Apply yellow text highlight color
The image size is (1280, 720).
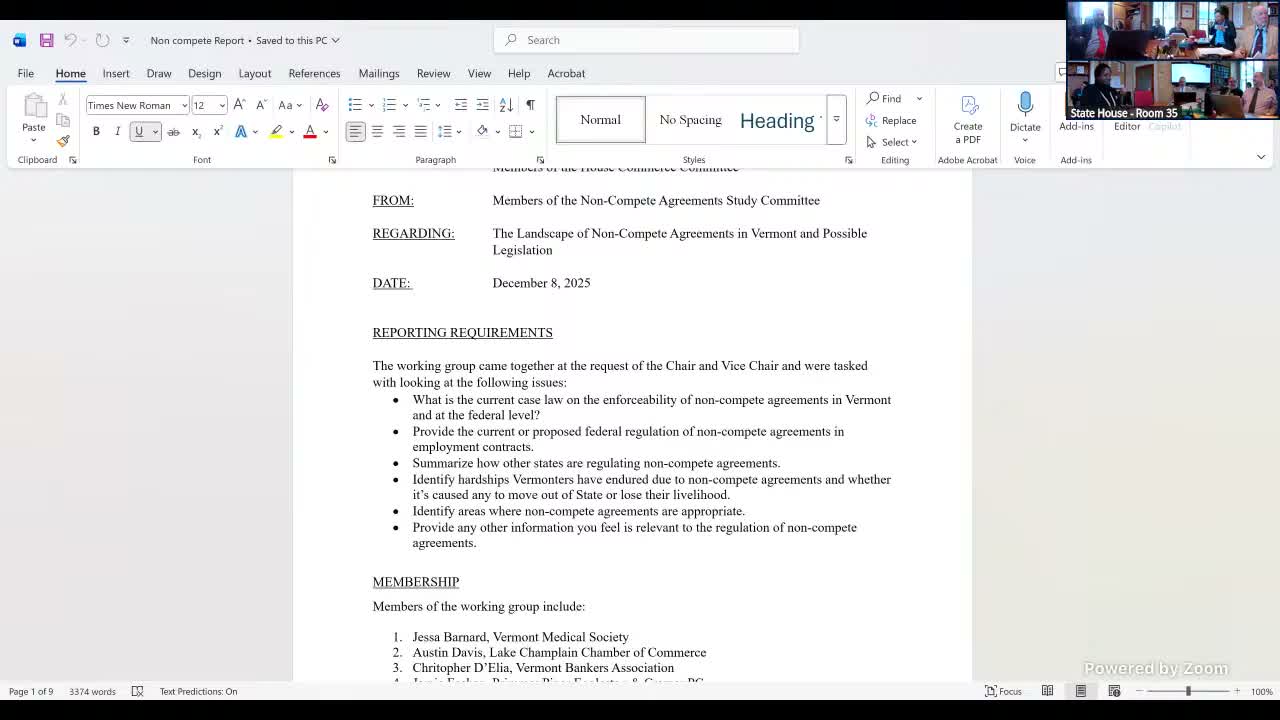coord(276,132)
